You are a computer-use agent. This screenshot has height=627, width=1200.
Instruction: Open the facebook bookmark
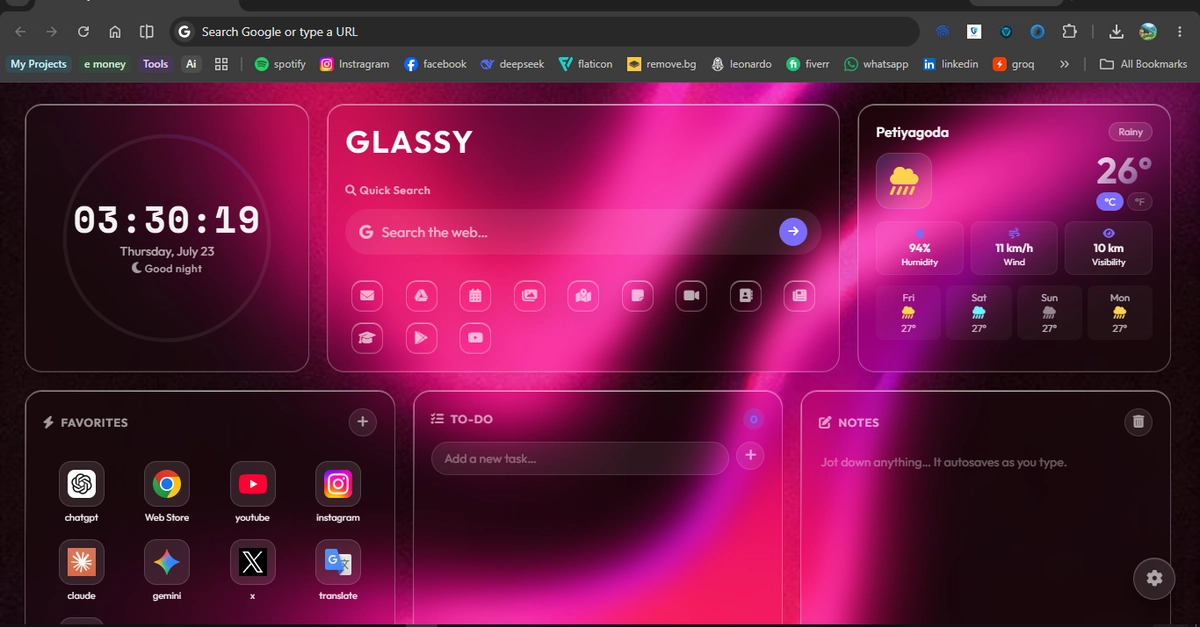[435, 64]
